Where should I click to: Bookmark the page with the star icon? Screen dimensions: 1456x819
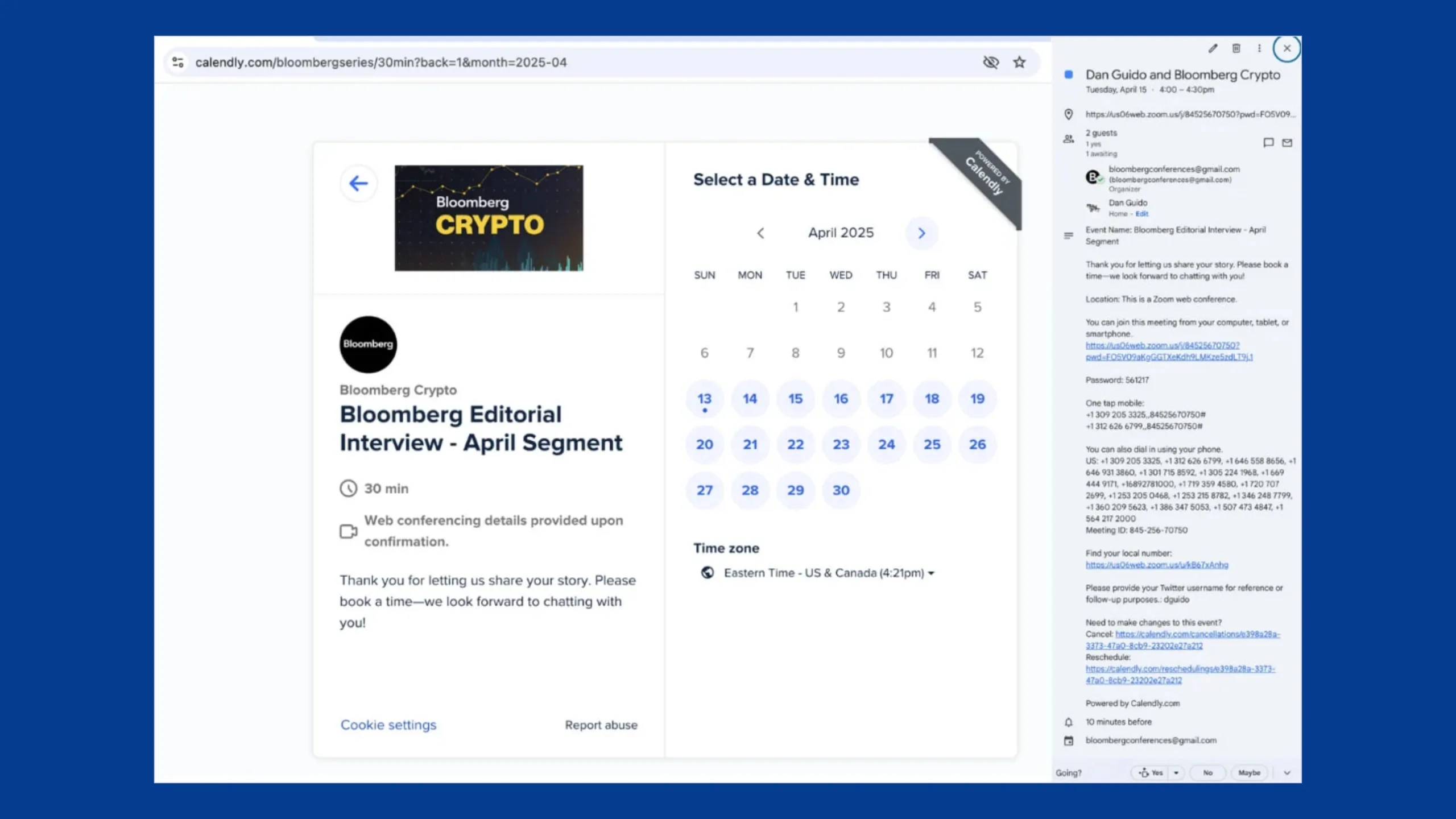pos(1019,62)
